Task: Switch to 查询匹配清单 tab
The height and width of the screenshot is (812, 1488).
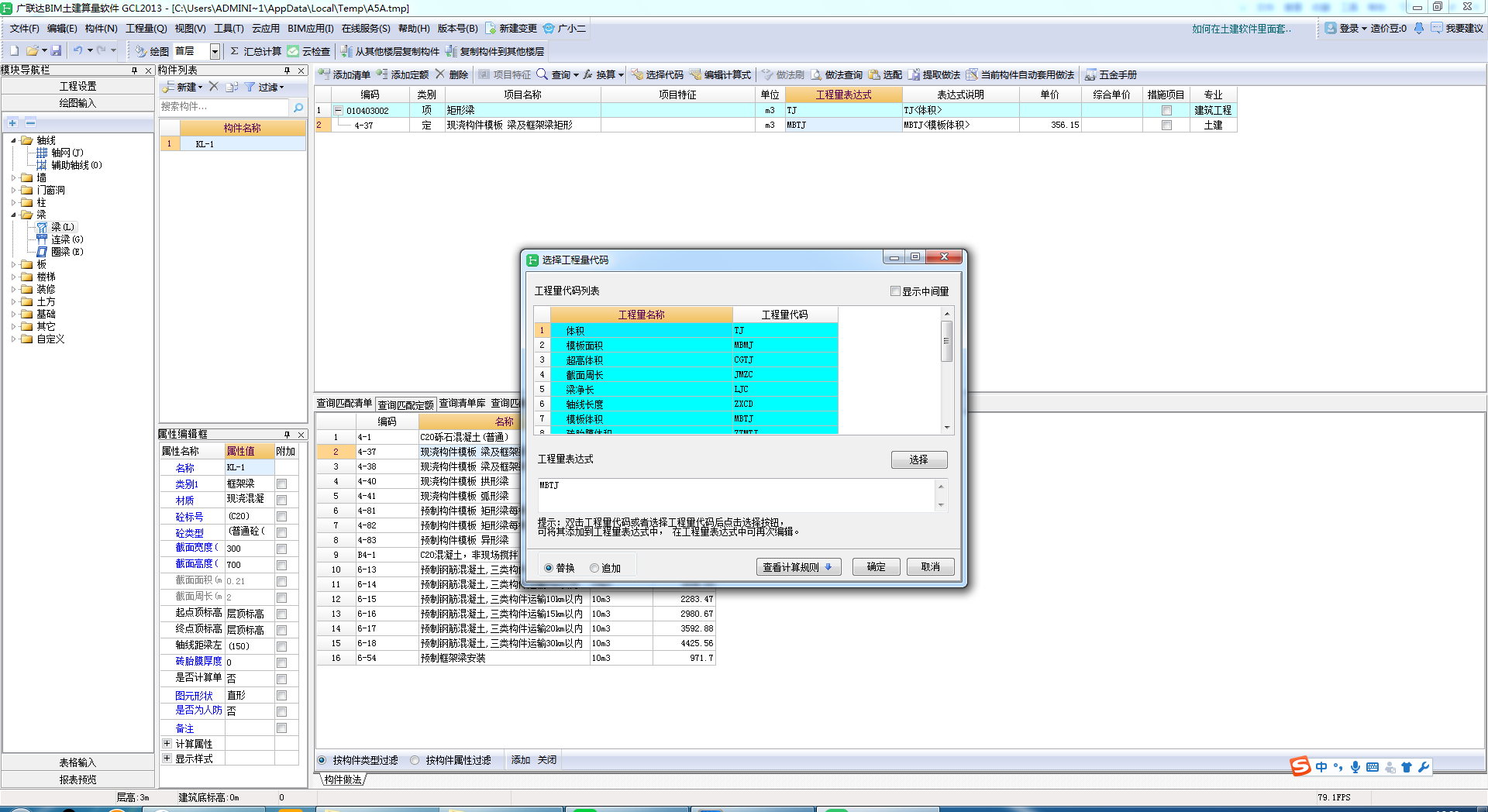Action: click(344, 403)
